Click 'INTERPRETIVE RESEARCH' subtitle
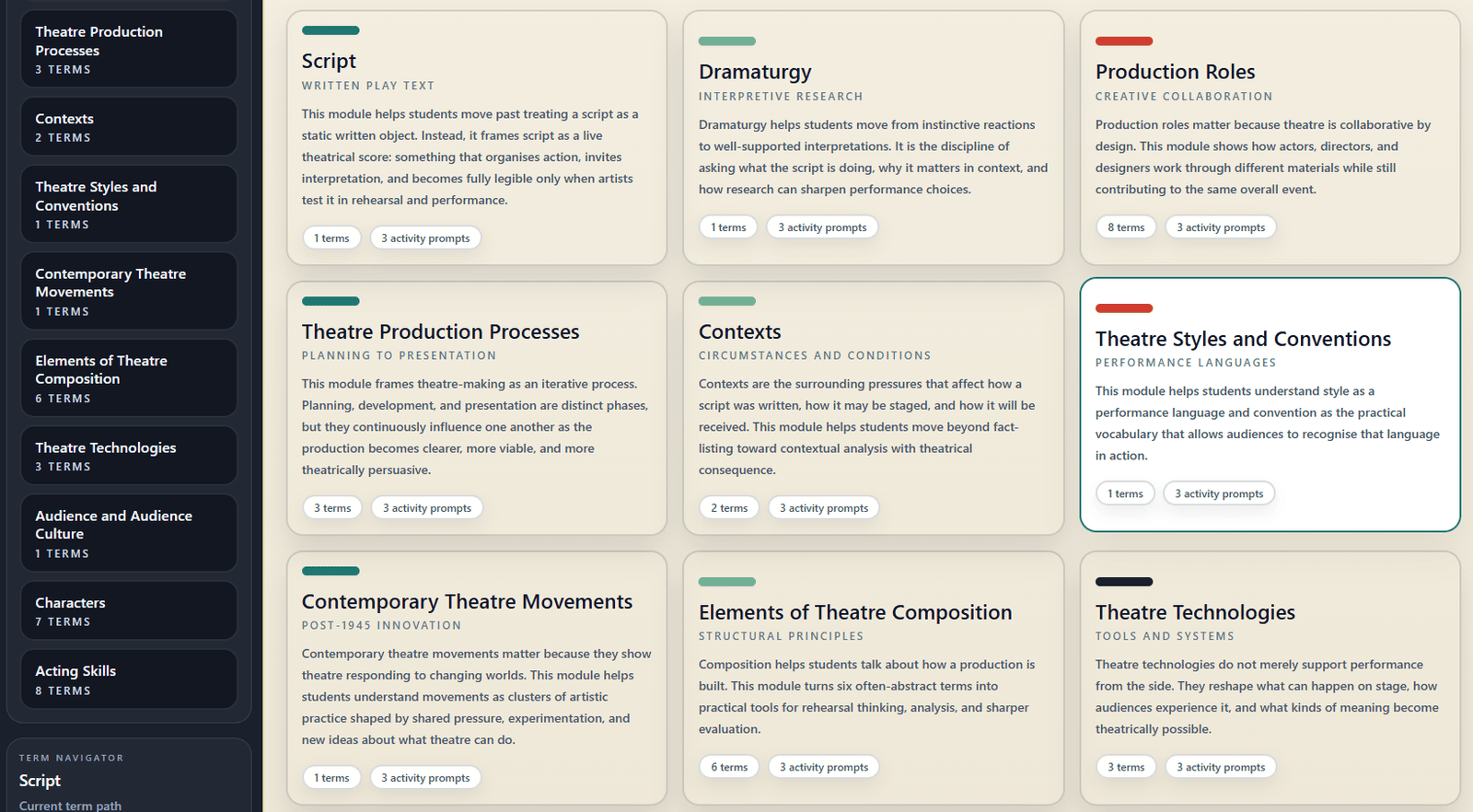Viewport: 1473px width, 812px height. [781, 97]
